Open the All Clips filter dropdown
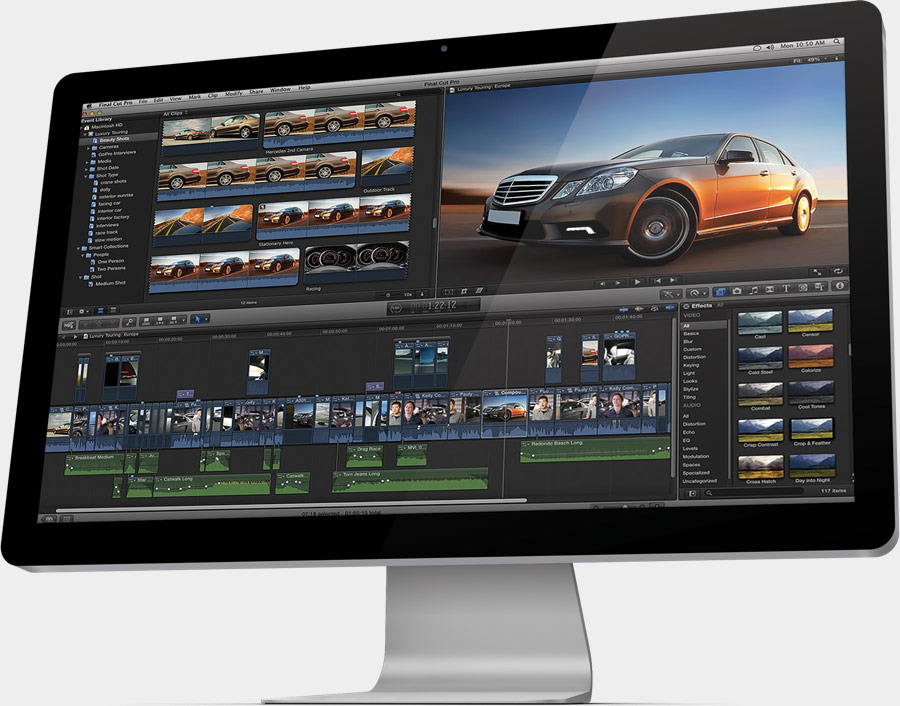Screen dimensions: 900x706 (172, 113)
